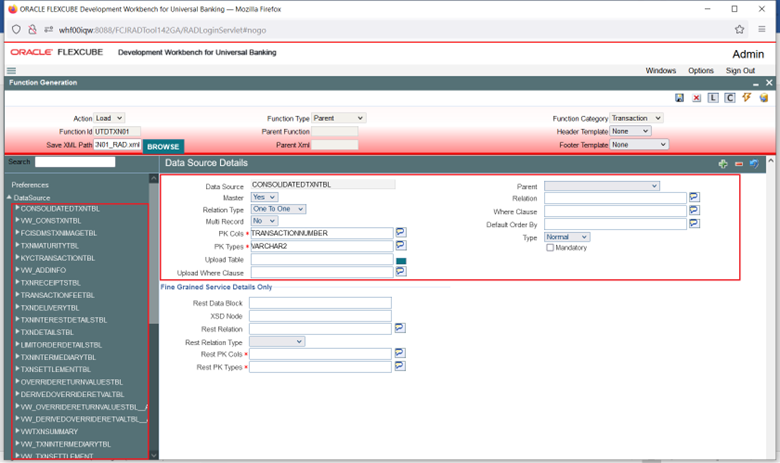Bookmark this page with the star icon
The image size is (780, 463).
740,29
